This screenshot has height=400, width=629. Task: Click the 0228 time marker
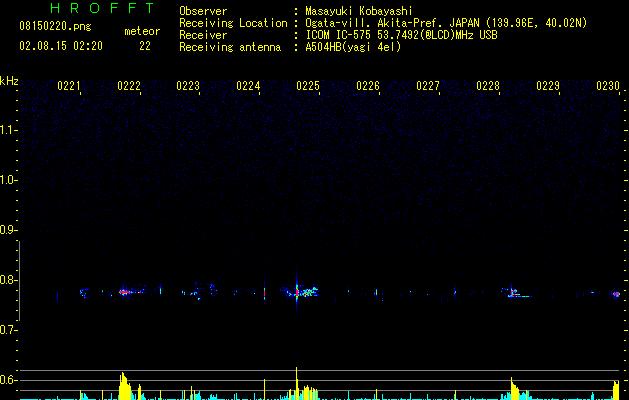(488, 86)
